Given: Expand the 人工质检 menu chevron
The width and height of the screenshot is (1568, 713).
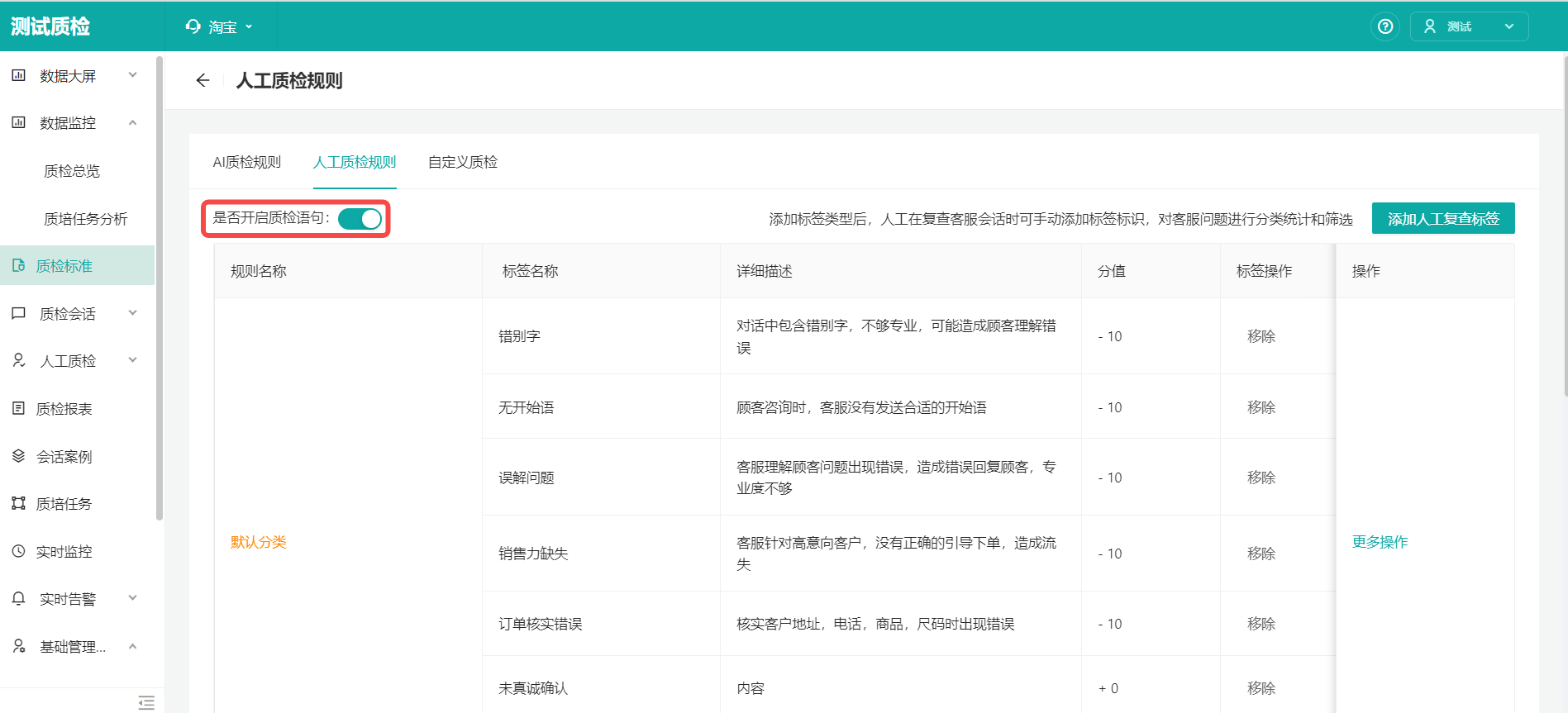Looking at the screenshot, I should (x=132, y=360).
